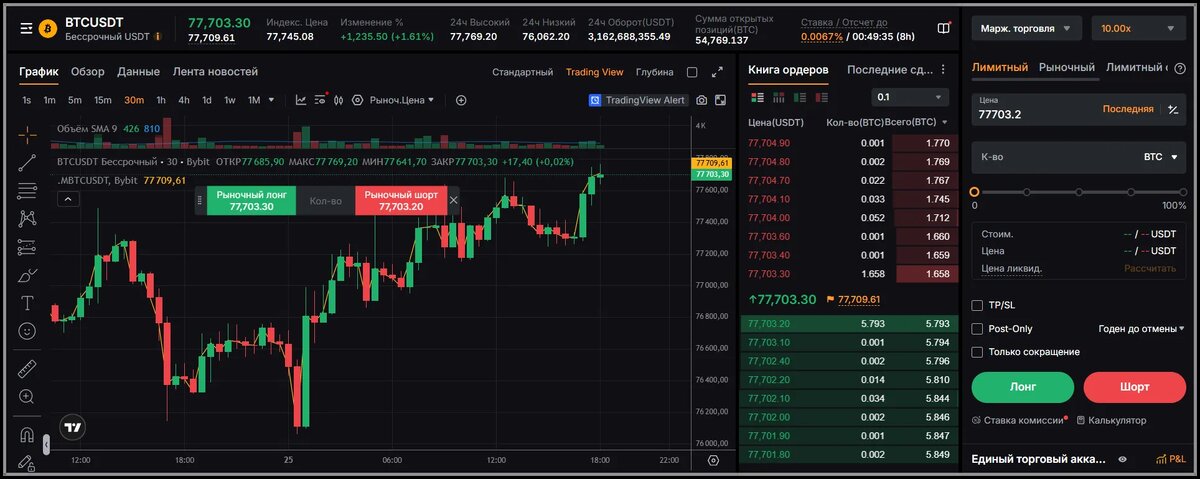The width and height of the screenshot is (1200, 479).
Task: Switch to the Последние сделки tab
Action: pyautogui.click(x=890, y=70)
